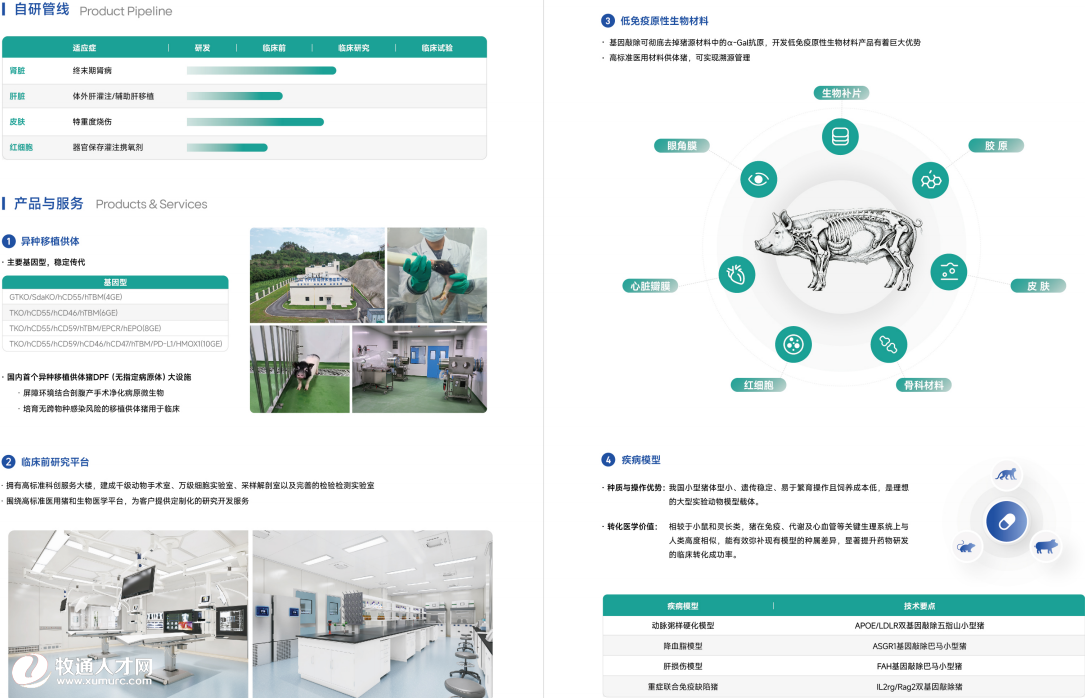Image resolution: width=1085 pixels, height=698 pixels.
Task: Click the 红细胞 pipeline progress bar
Action: (227, 147)
